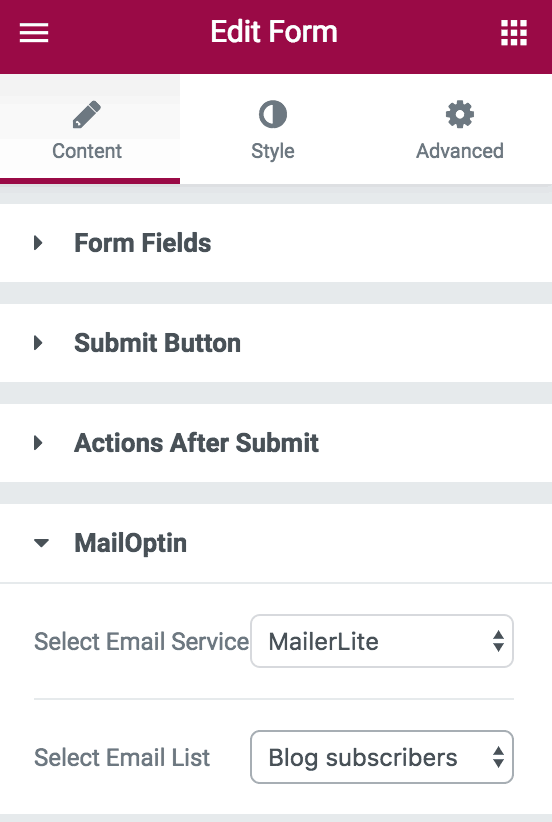
Task: Open the Blog subscribers list dropdown
Action: tap(382, 757)
